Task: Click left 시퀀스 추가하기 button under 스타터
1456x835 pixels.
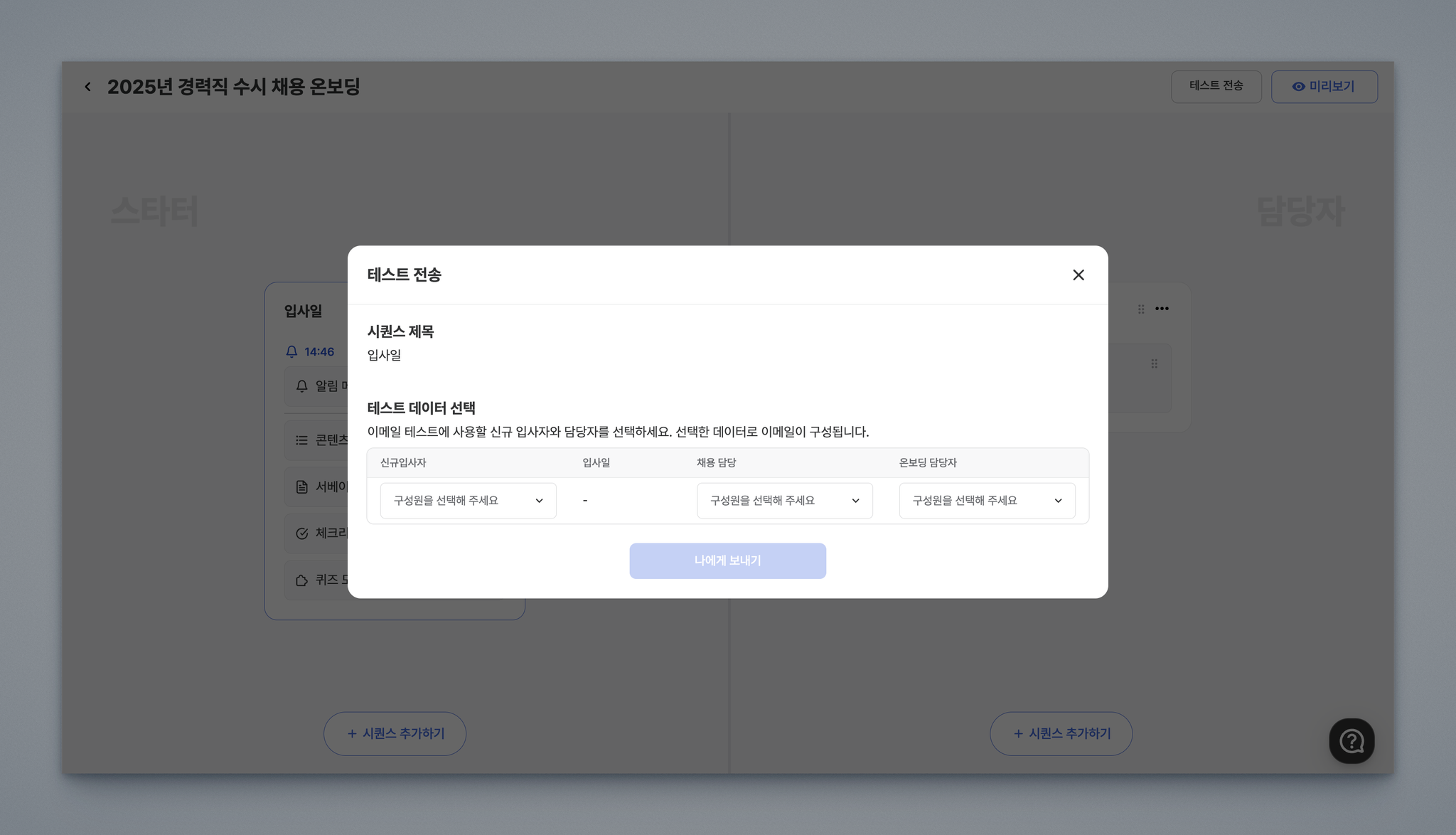Action: (x=395, y=733)
